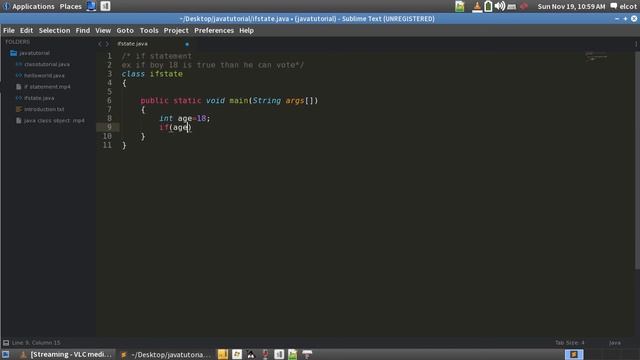Viewport: 640px width, 360px height.
Task: Click the red diamond tray icon
Action: point(524,6)
